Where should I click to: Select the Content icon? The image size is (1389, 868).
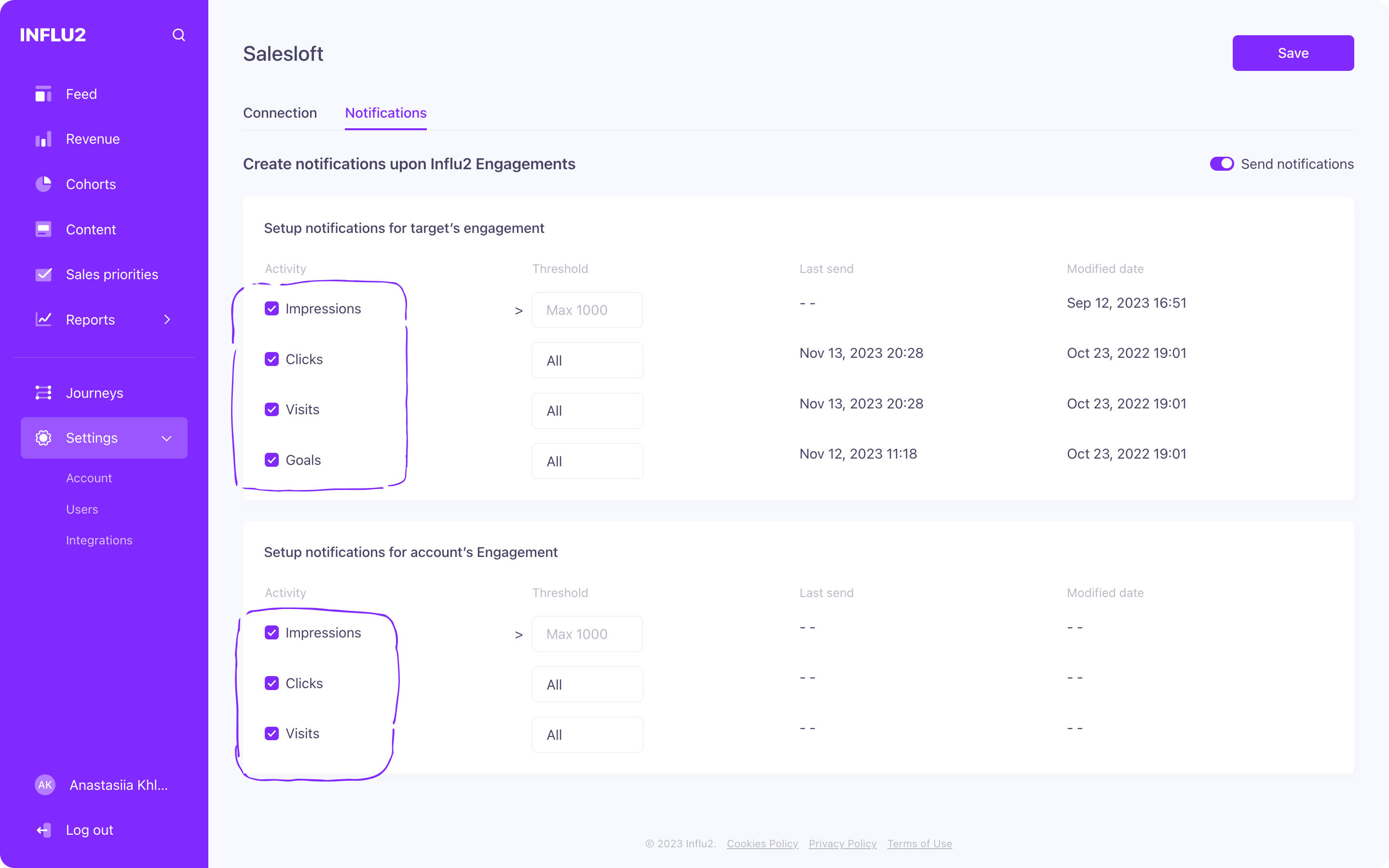point(43,229)
